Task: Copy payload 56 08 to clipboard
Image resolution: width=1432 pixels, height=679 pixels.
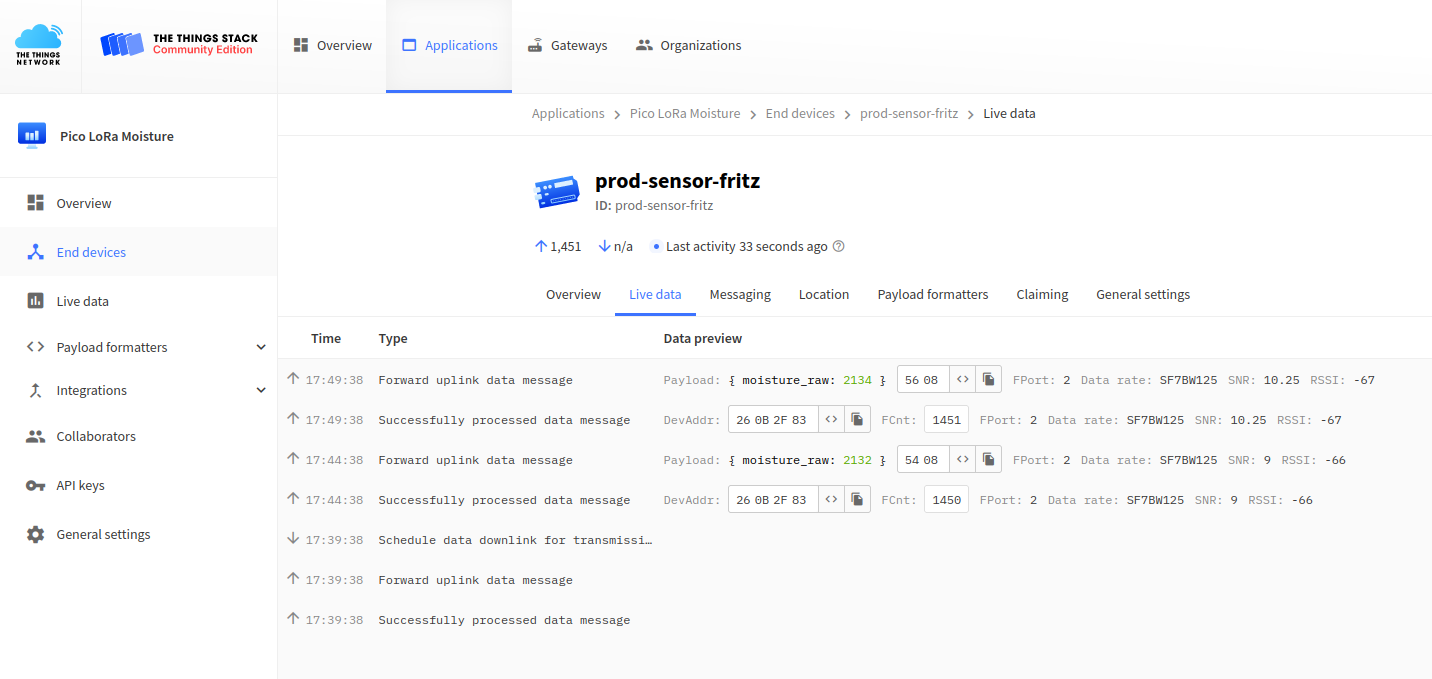Action: (x=988, y=379)
